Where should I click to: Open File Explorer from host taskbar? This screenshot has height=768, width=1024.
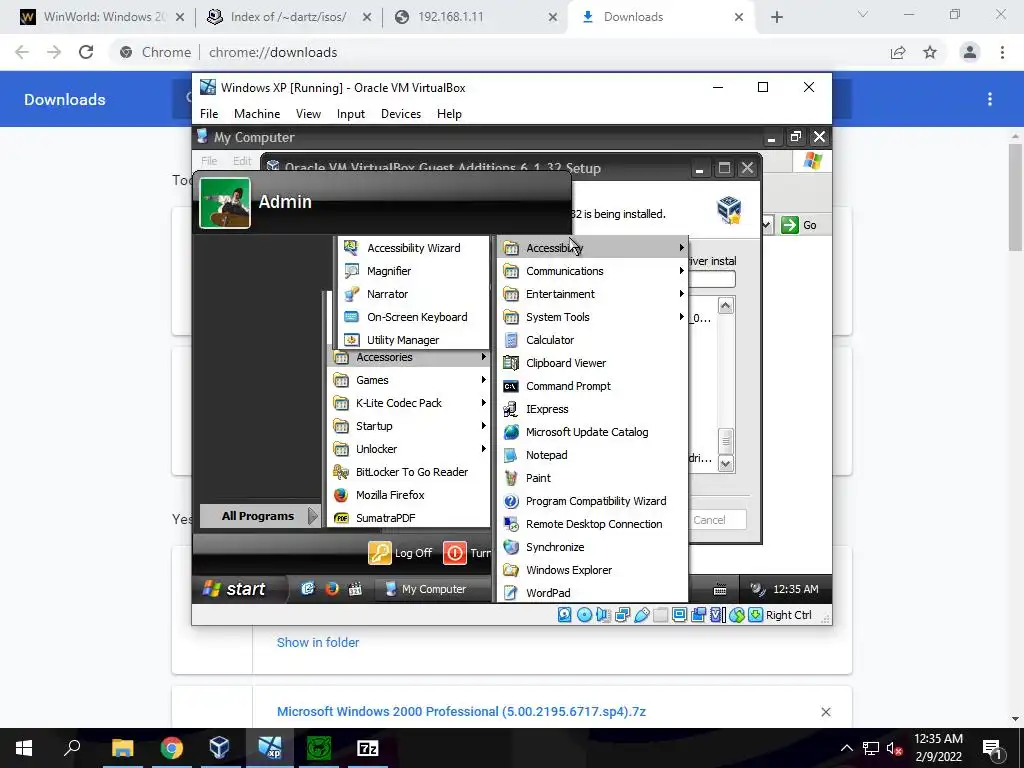[x=122, y=748]
